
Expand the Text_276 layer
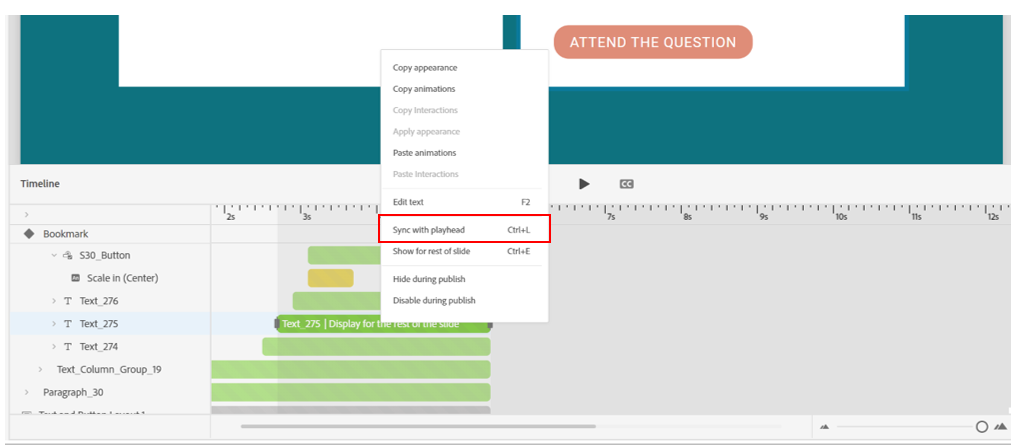point(54,301)
